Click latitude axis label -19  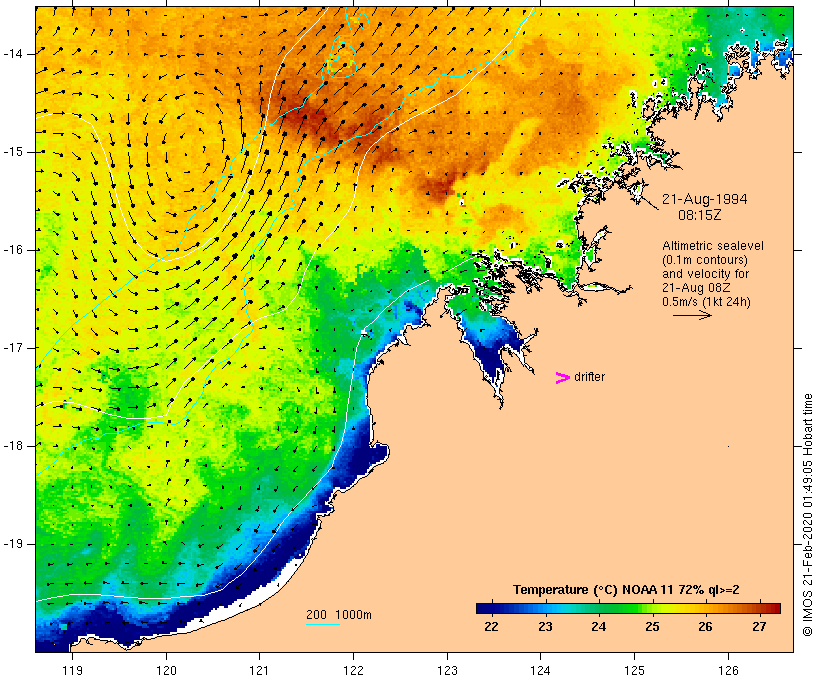[13, 544]
